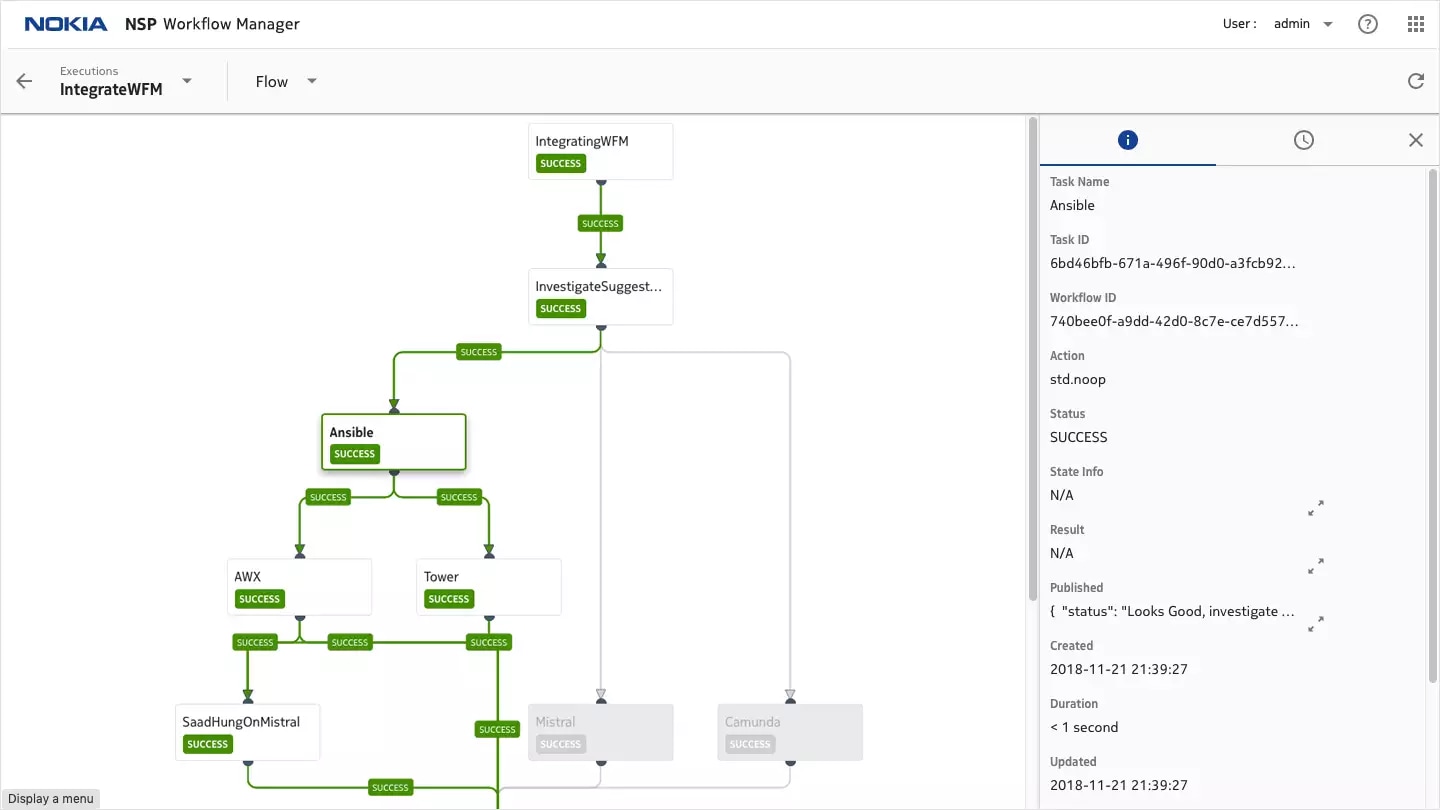
Task: Expand the Published value
Action: pos(1316,624)
